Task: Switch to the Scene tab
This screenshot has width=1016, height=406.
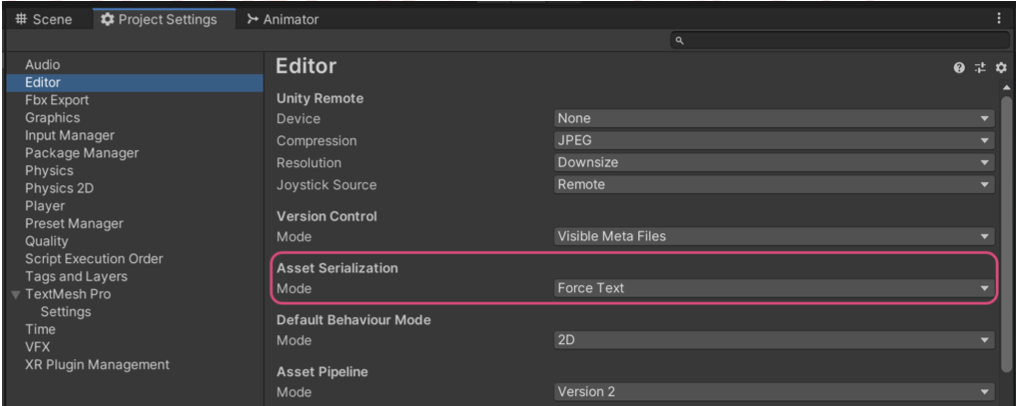Action: (43, 18)
